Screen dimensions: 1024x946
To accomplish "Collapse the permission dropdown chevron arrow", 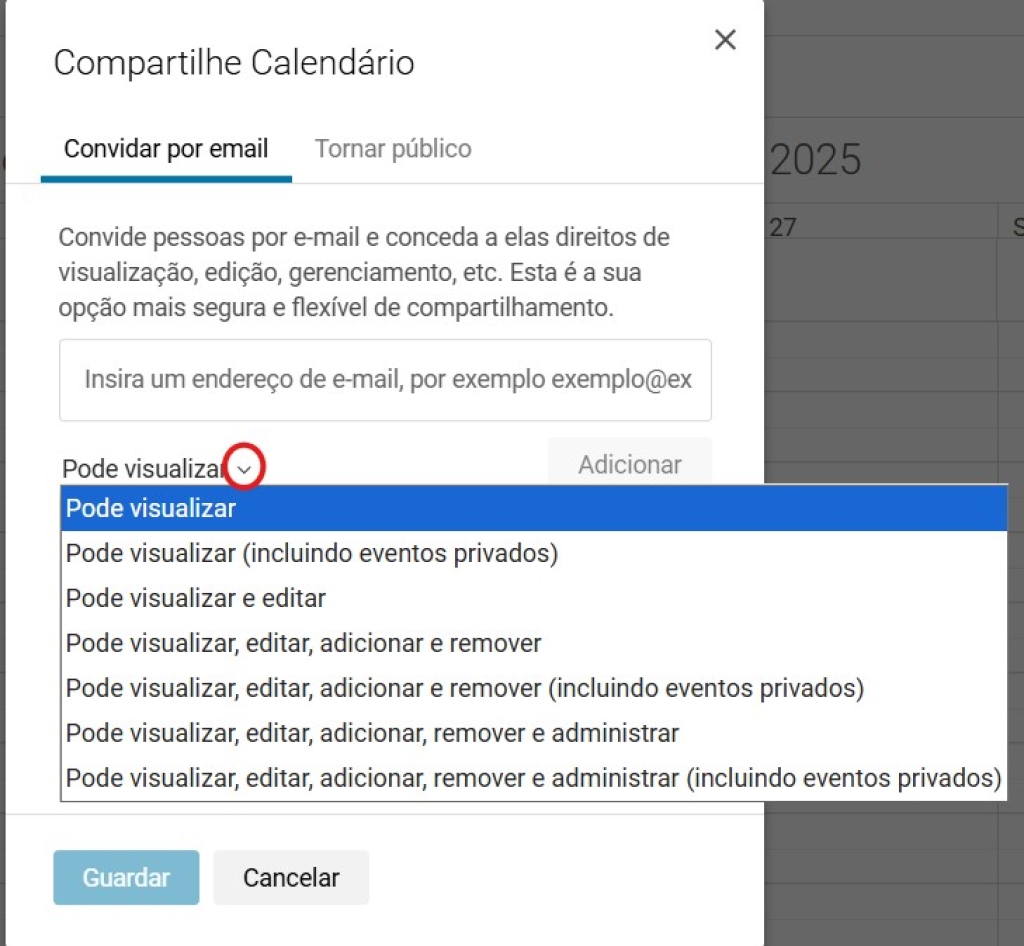I will click(246, 467).
